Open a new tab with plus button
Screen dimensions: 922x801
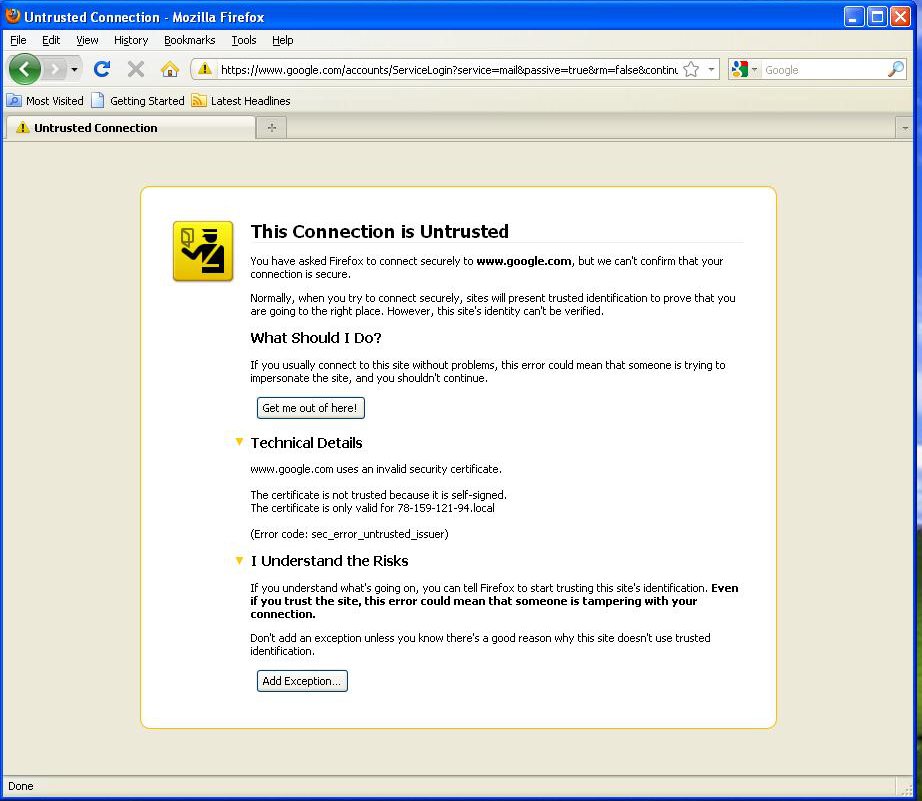pos(272,128)
